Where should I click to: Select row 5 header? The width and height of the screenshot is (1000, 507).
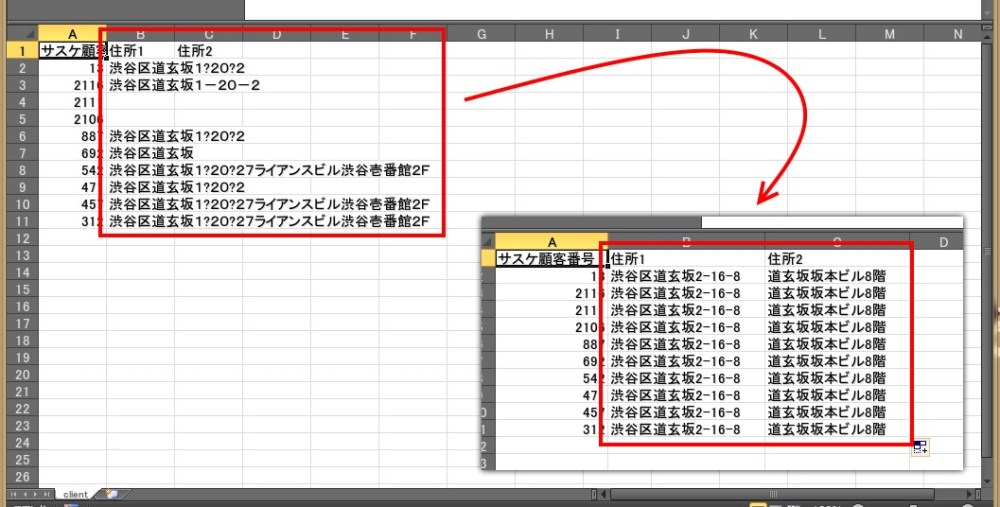coord(23,119)
